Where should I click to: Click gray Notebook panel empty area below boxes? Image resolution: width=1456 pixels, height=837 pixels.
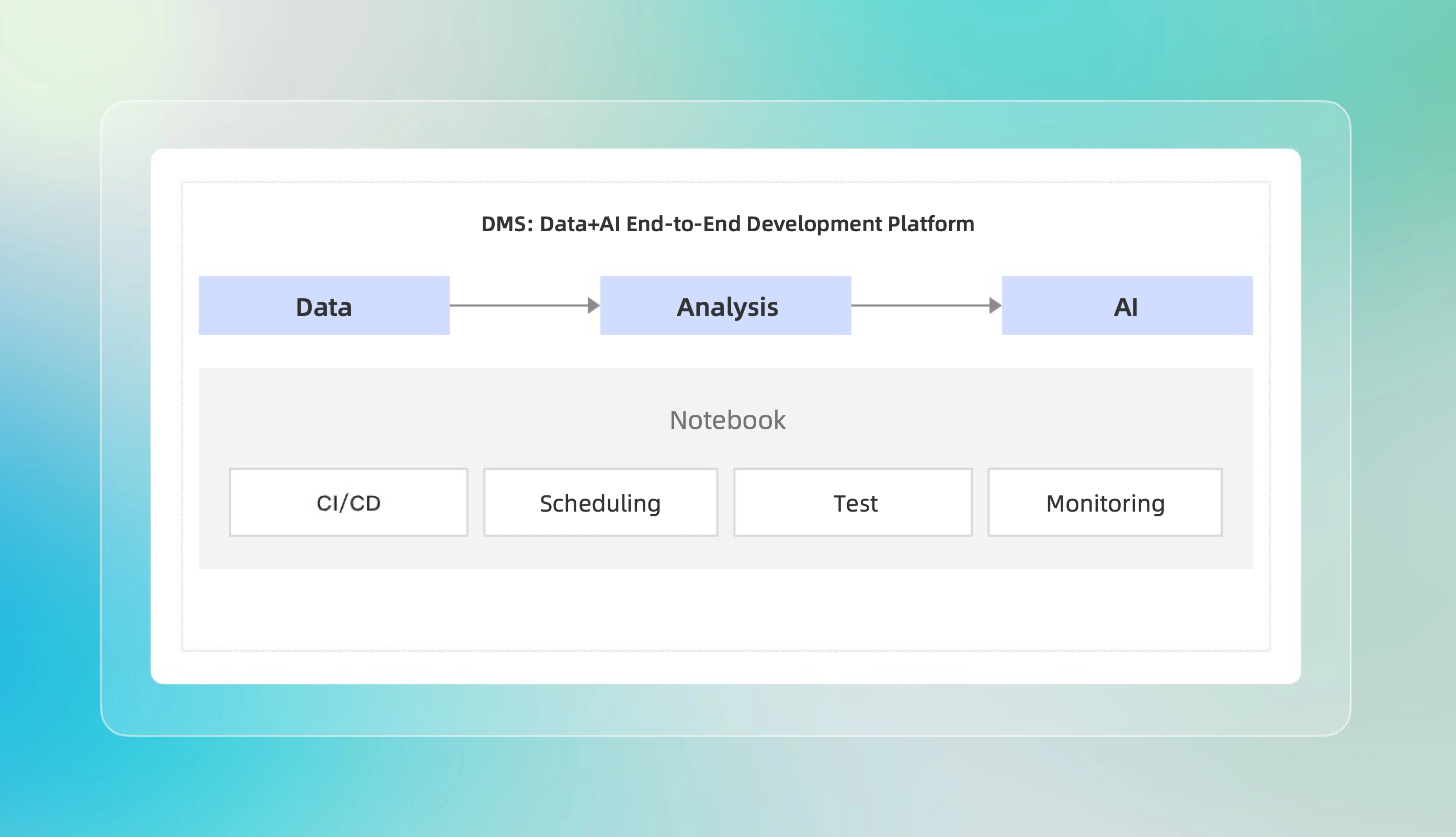(726, 553)
